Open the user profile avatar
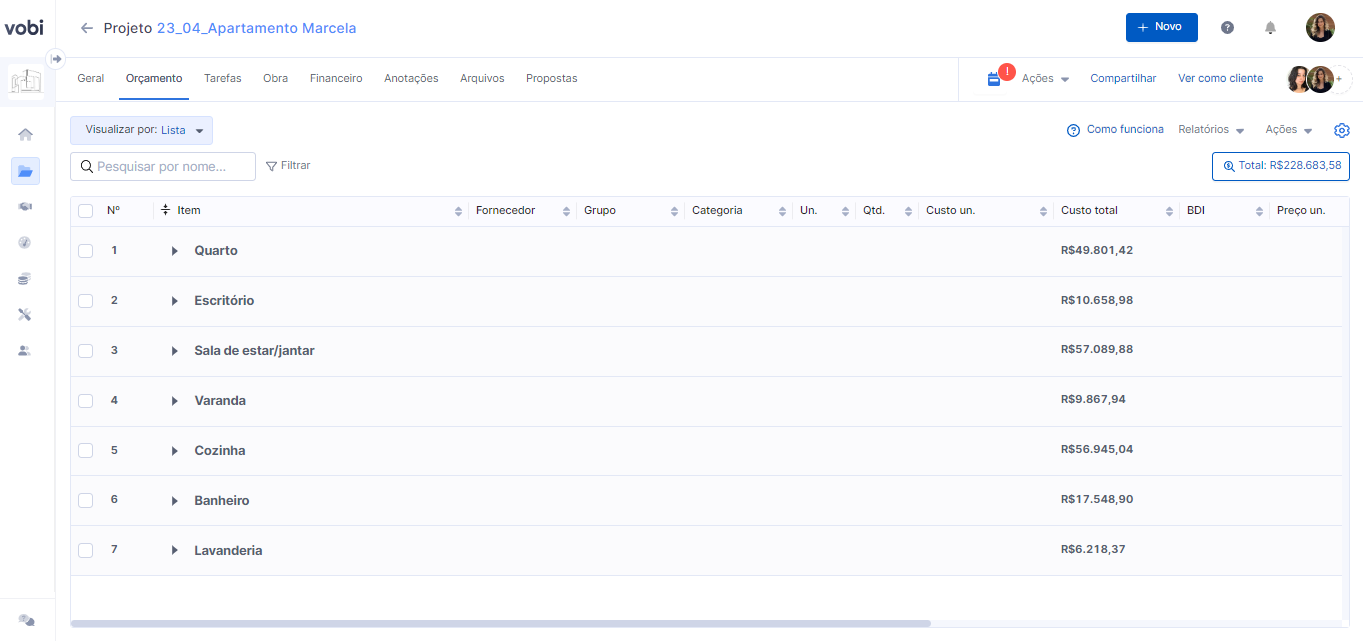 [x=1320, y=27]
